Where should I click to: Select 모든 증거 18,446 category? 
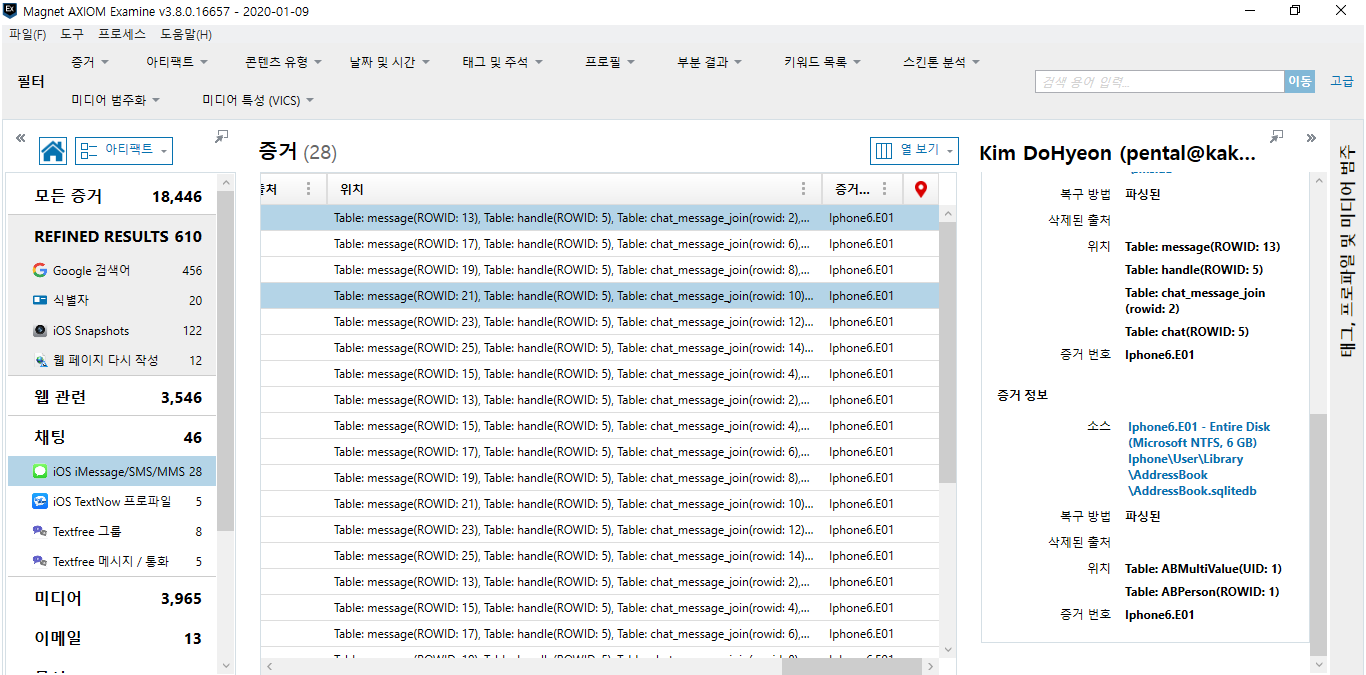point(112,197)
